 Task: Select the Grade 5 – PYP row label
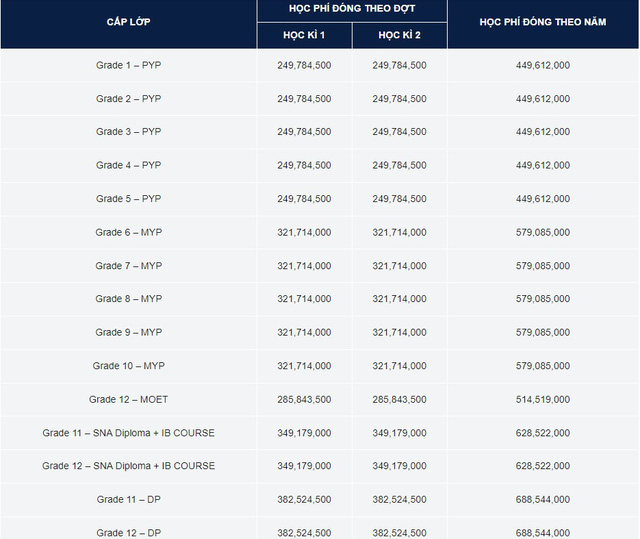pyautogui.click(x=128, y=199)
